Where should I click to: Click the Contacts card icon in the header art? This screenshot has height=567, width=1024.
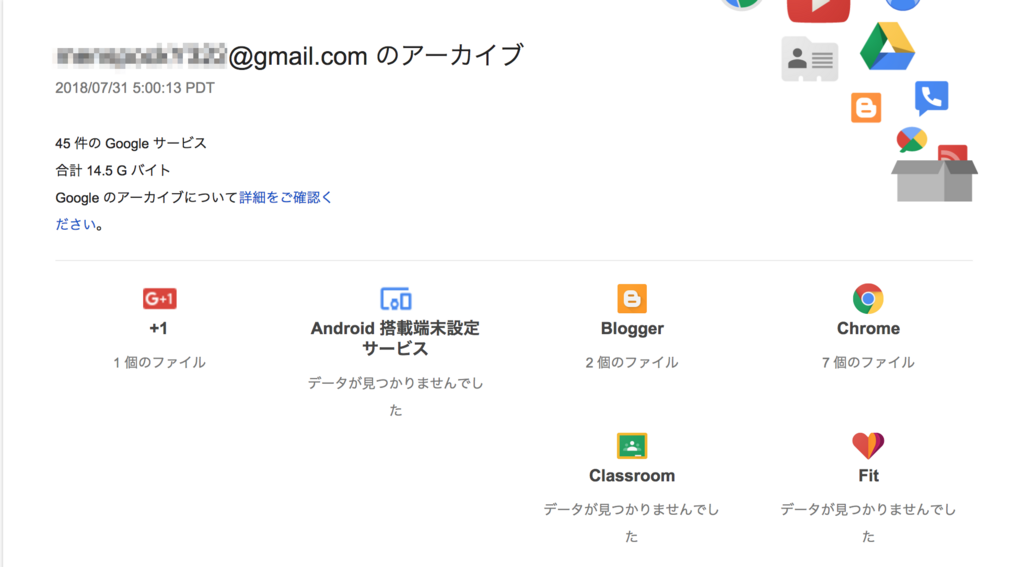pyautogui.click(x=810, y=59)
